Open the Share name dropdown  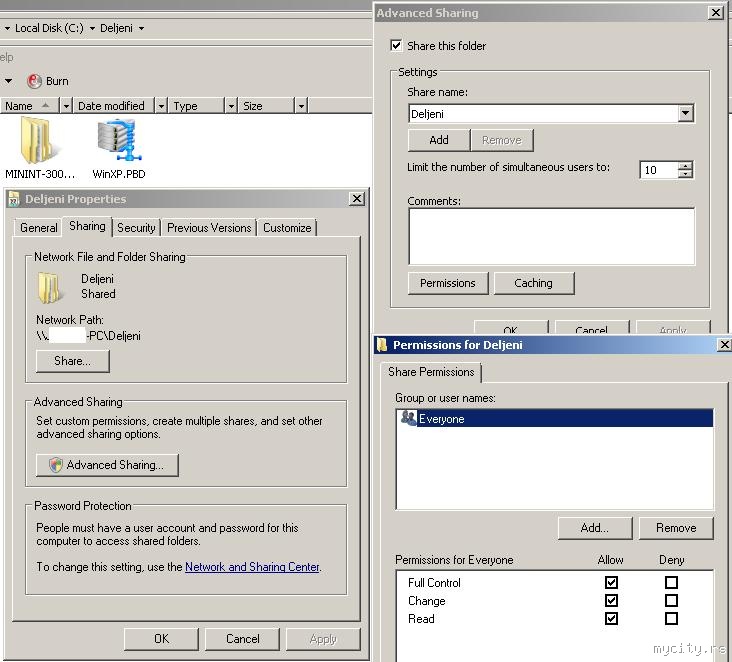click(x=685, y=113)
